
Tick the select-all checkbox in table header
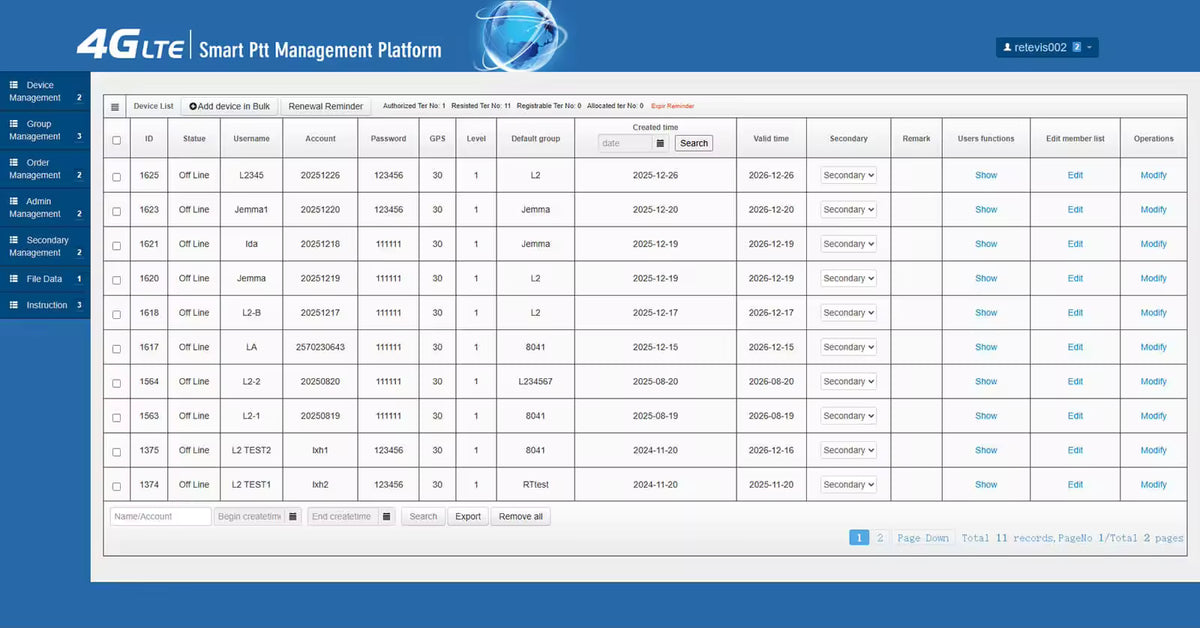point(117,140)
